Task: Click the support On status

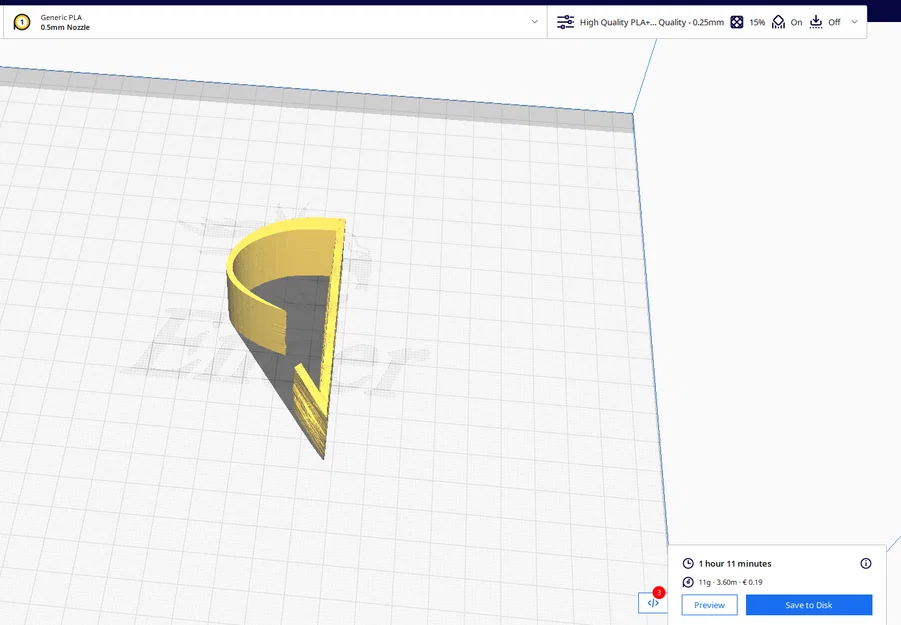Action: (796, 22)
